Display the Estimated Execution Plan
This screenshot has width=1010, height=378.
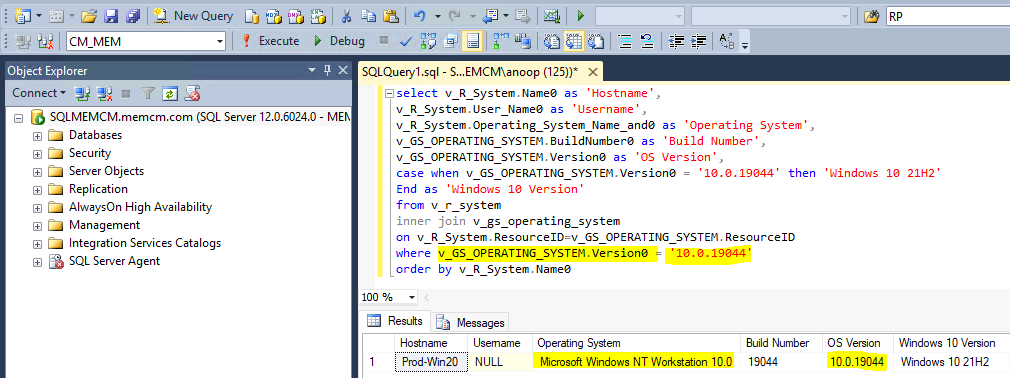click(427, 41)
